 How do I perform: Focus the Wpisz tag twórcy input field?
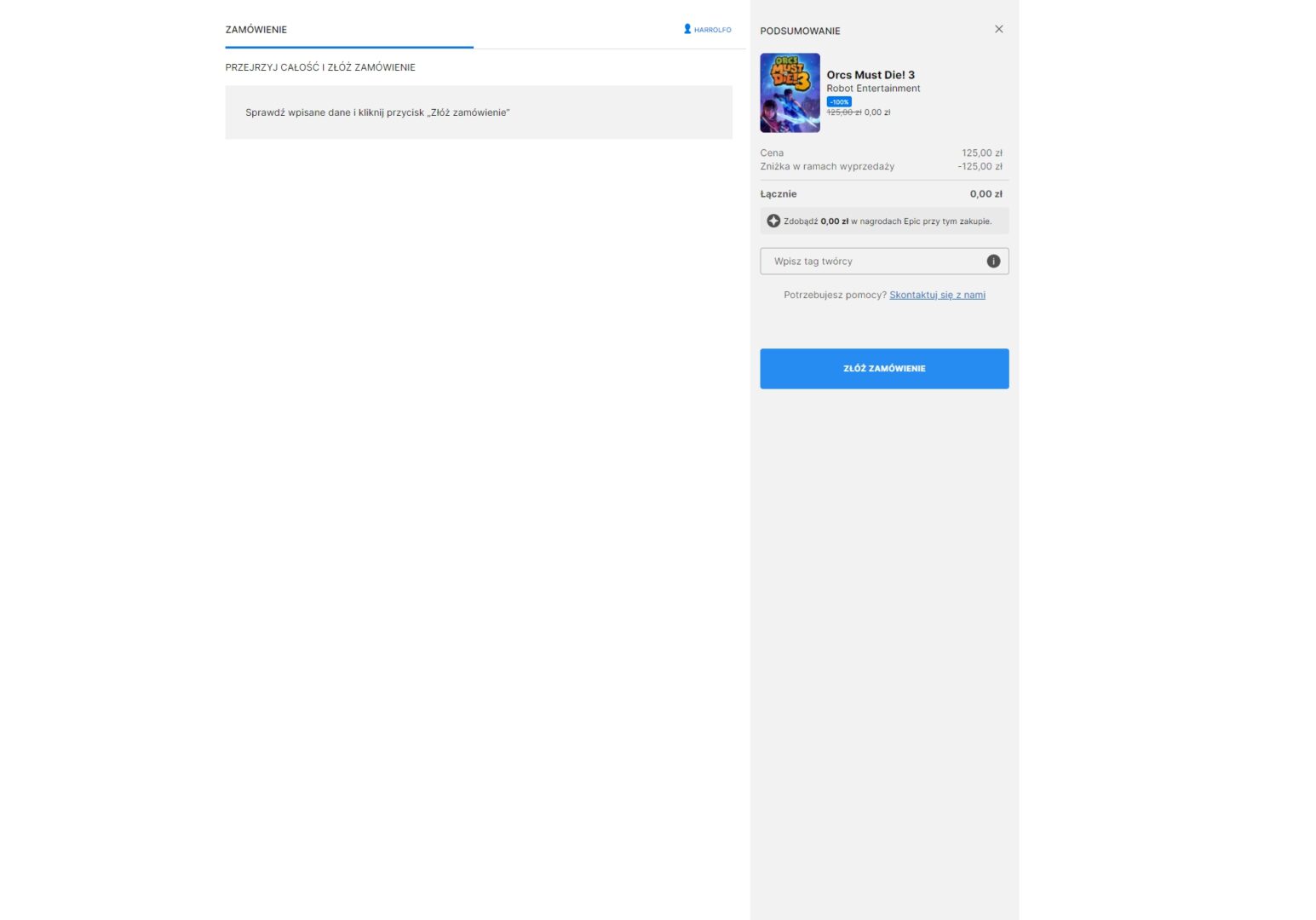coord(873,262)
